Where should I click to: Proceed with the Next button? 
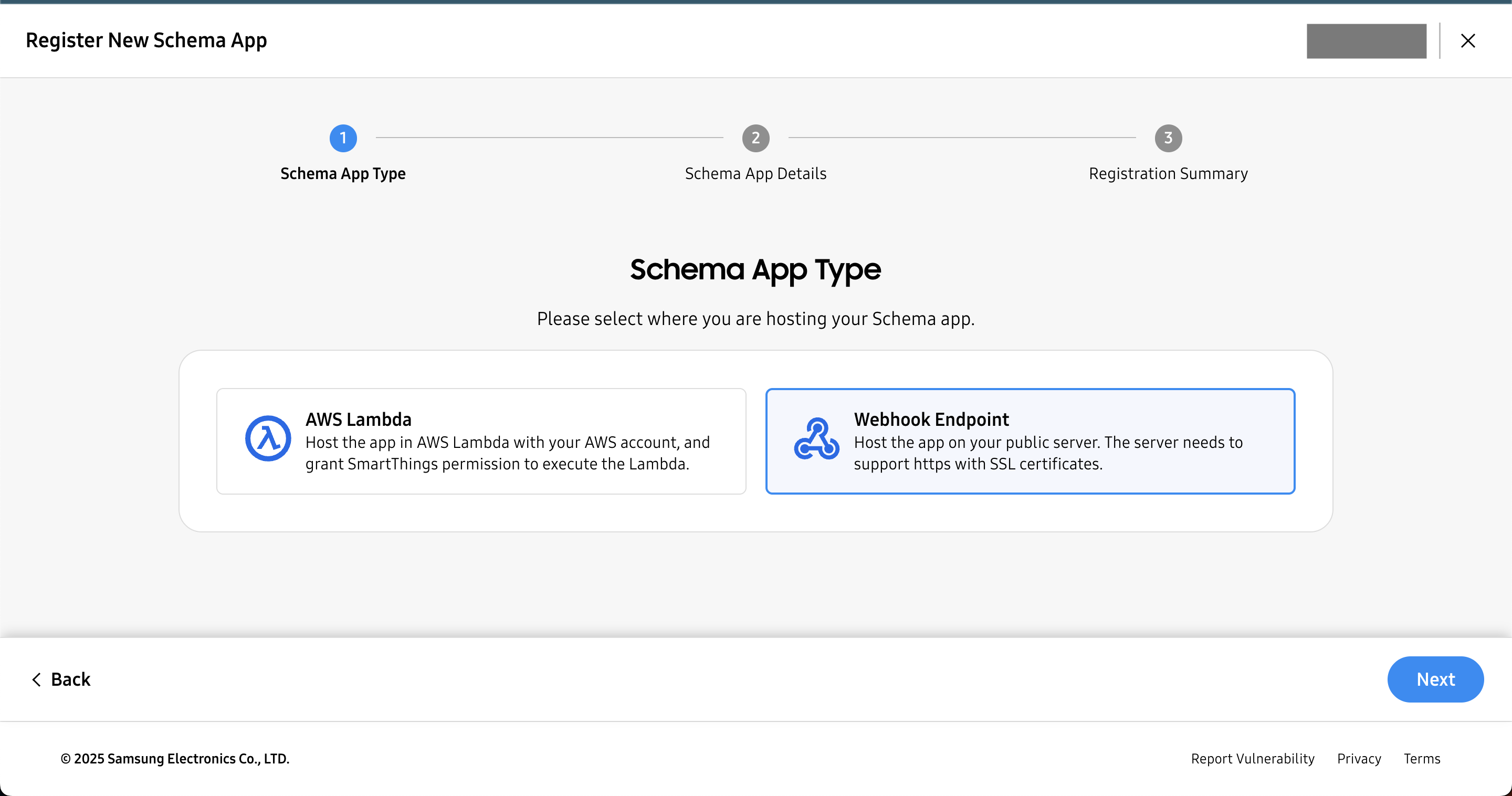tap(1436, 679)
